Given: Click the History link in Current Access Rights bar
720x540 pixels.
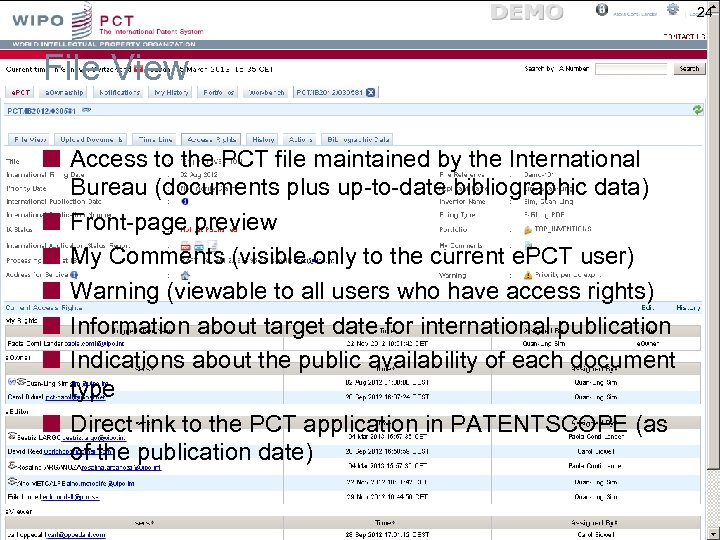Looking at the screenshot, I should point(688,308).
